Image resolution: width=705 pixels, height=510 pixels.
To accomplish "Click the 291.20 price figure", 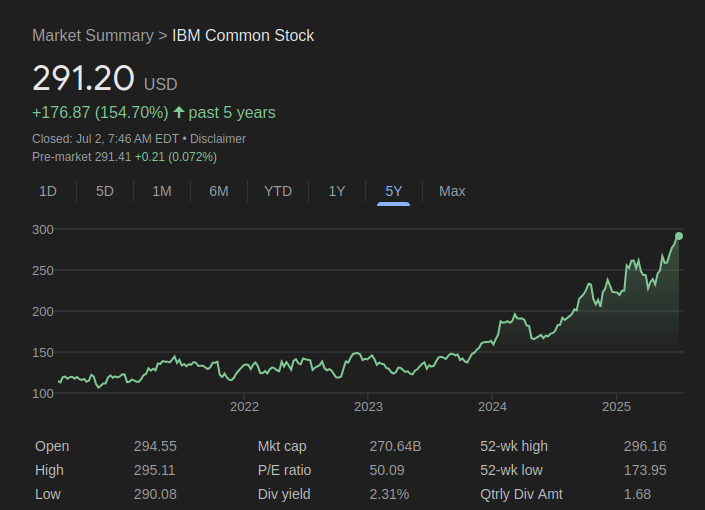I will pyautogui.click(x=83, y=78).
